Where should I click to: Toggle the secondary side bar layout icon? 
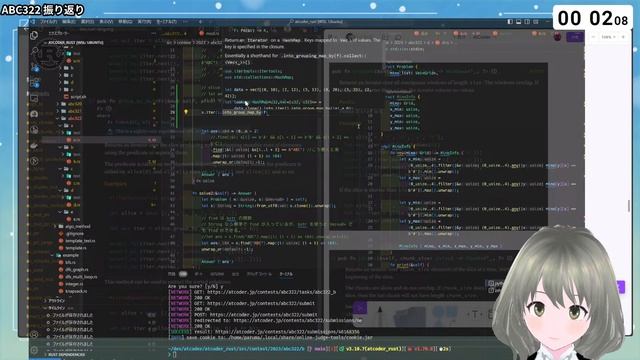coord(527,22)
